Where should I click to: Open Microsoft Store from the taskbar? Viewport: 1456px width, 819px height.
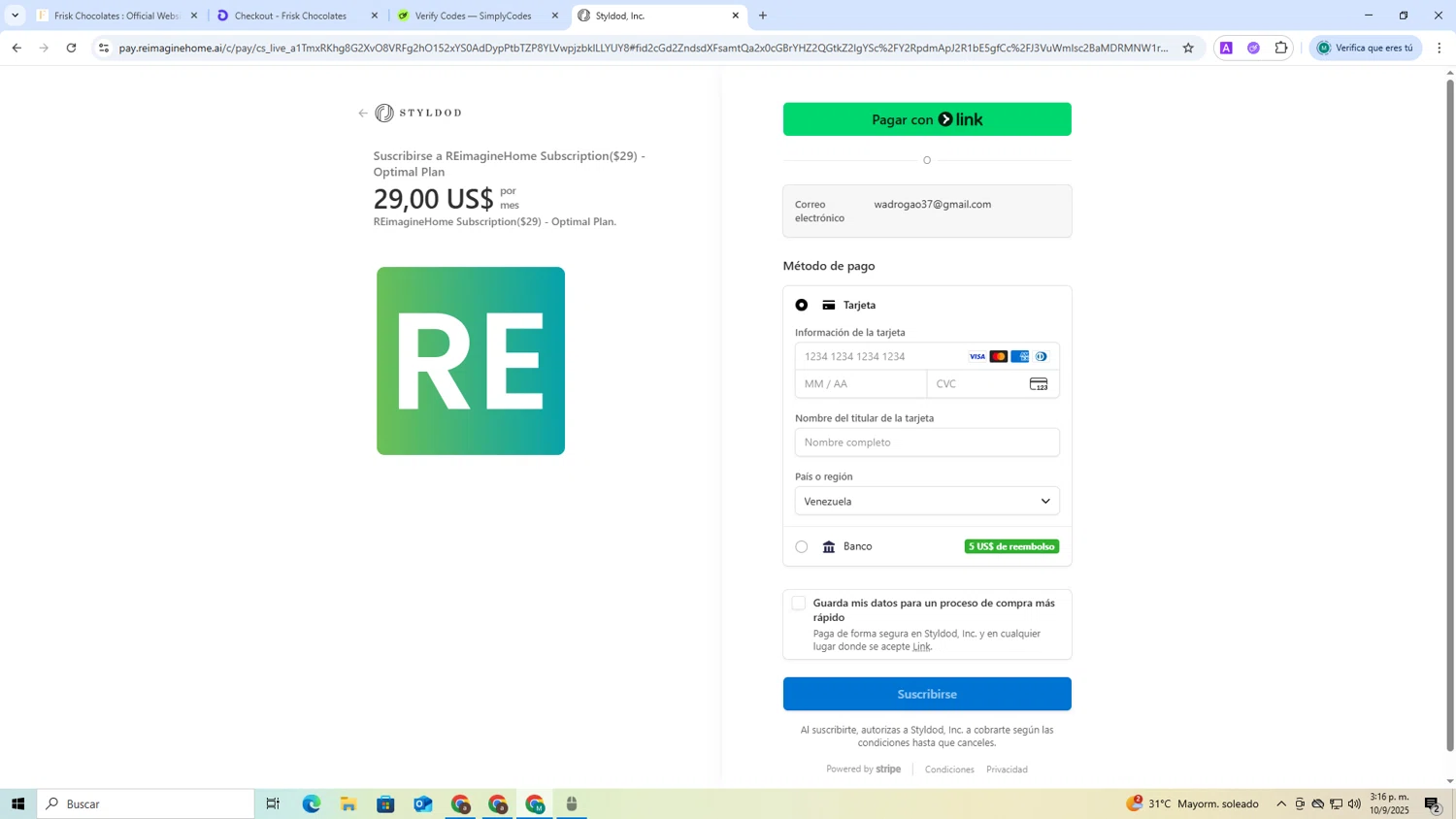385,803
